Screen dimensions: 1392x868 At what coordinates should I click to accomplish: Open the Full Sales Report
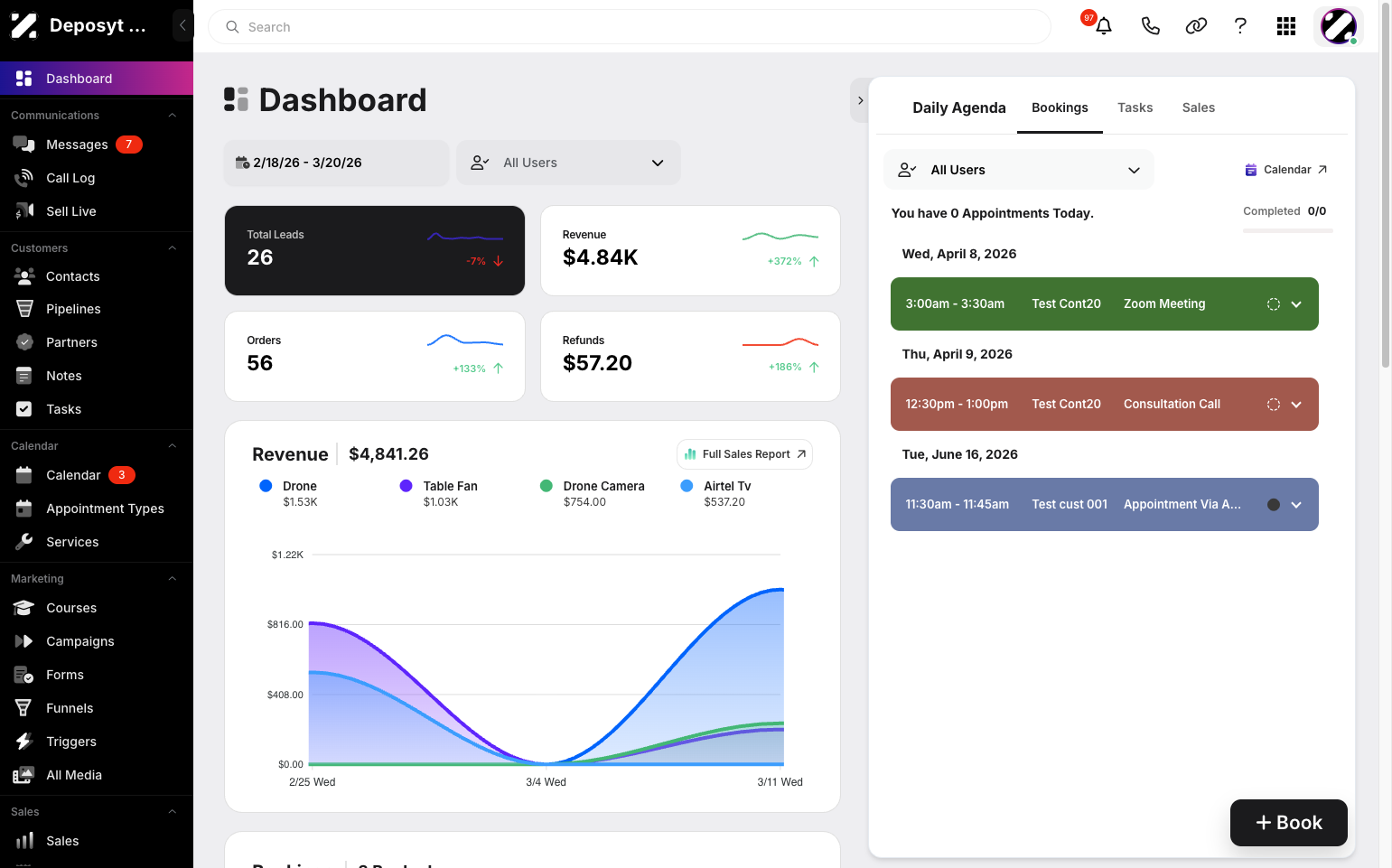[x=744, y=454]
